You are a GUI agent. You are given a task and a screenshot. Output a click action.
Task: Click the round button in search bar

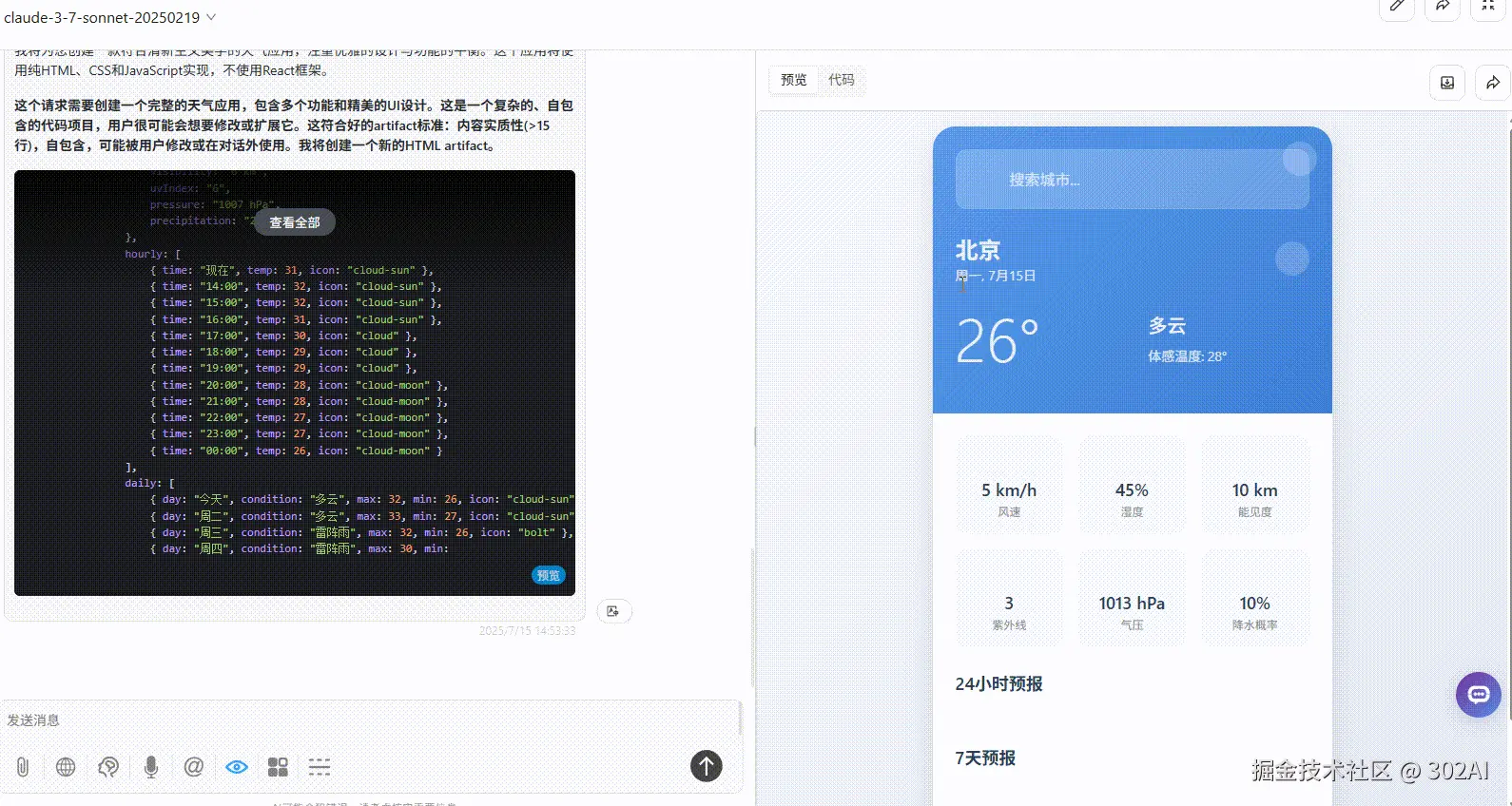(1298, 160)
